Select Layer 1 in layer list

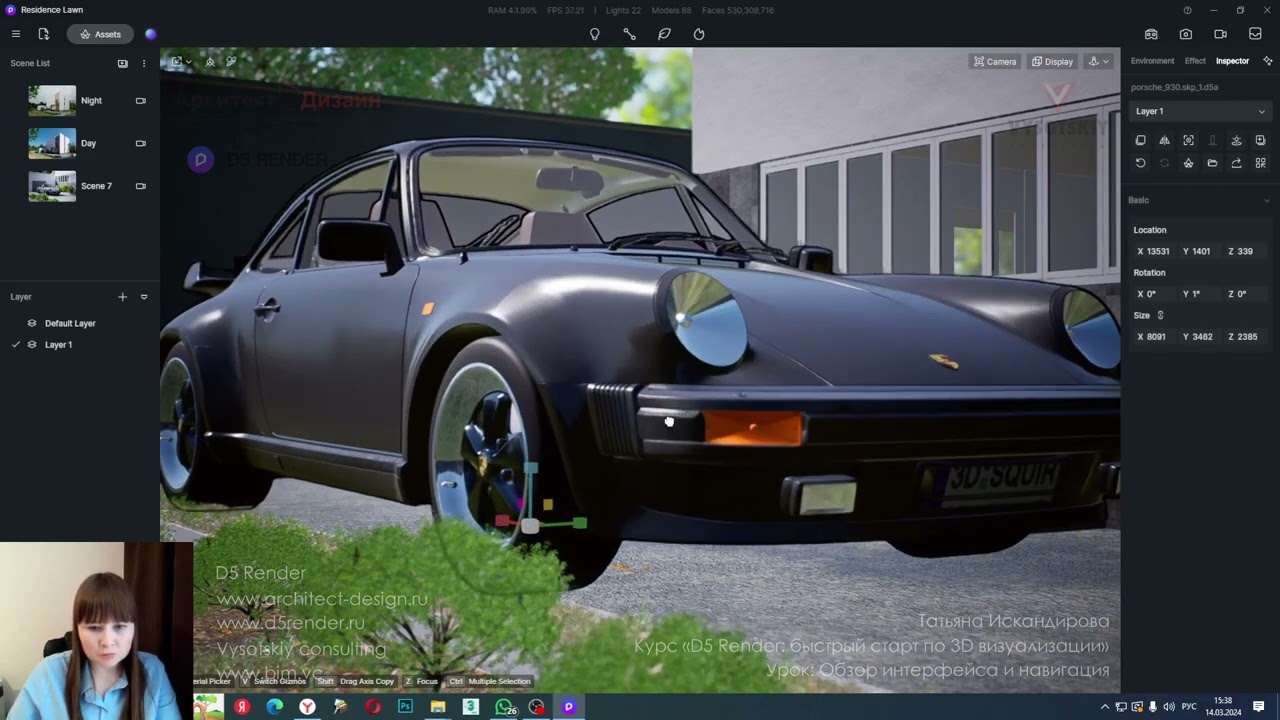[x=80, y=345]
